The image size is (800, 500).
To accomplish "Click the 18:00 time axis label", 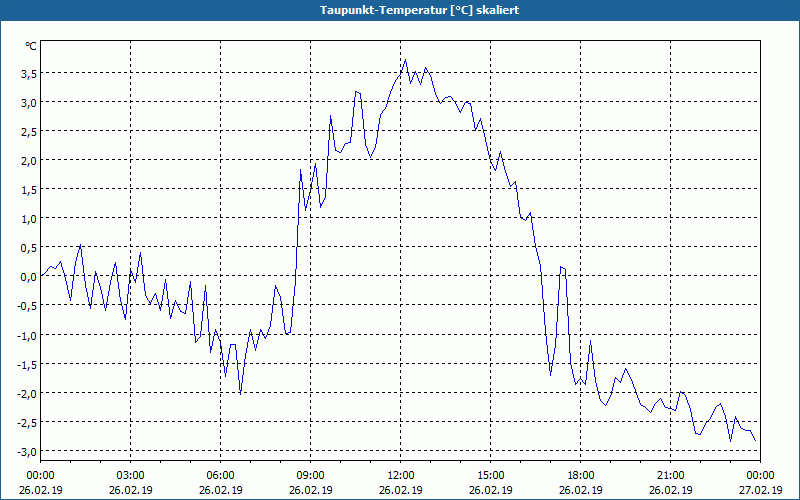I will click(581, 476).
